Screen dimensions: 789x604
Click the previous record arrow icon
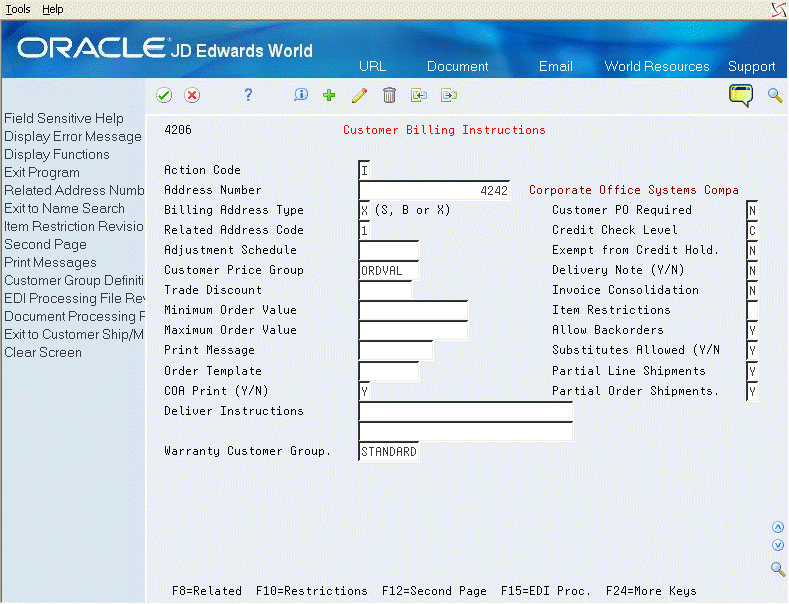(419, 95)
